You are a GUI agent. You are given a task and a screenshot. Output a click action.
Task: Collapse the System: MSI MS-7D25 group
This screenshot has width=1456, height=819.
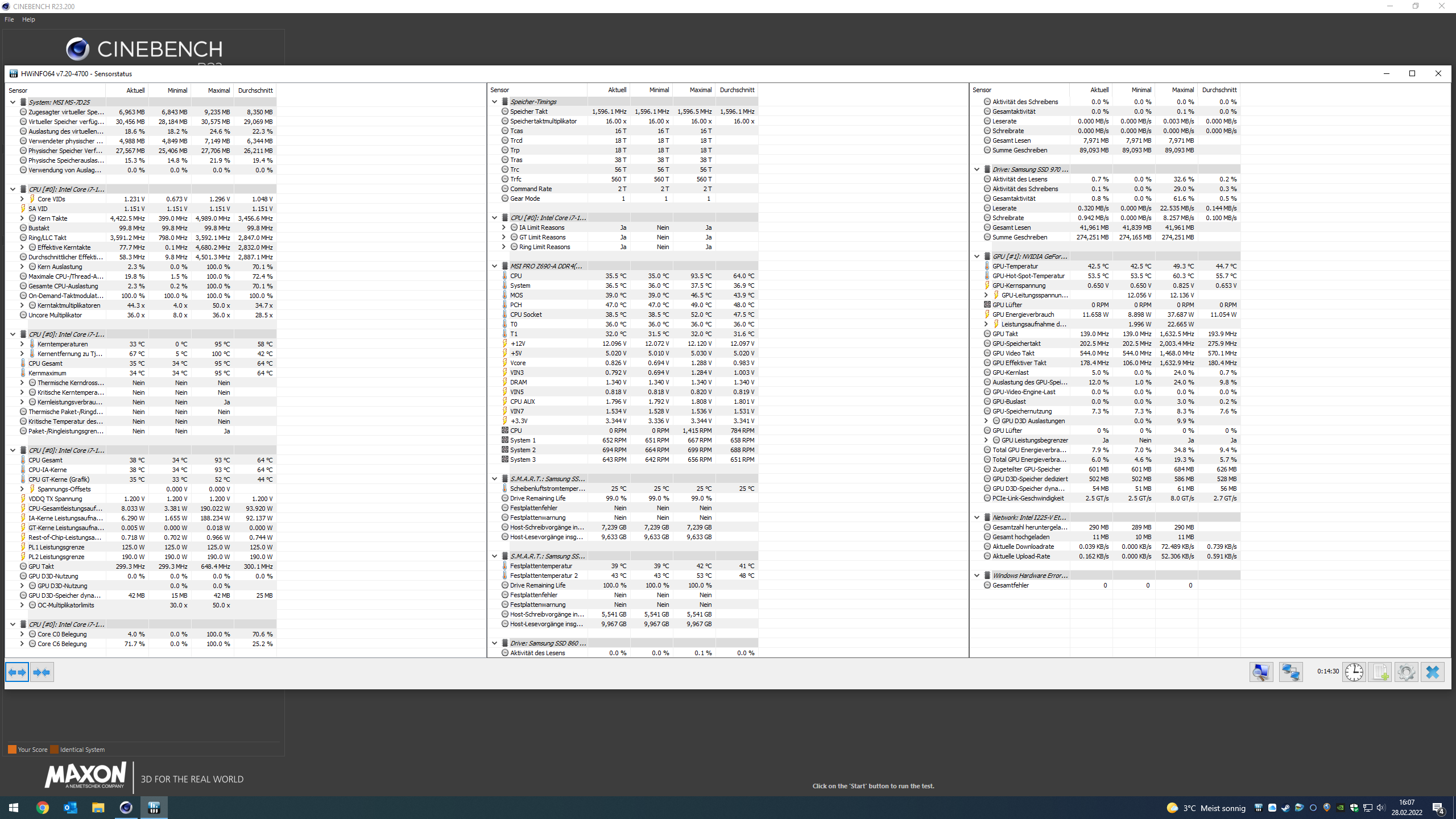tap(13, 102)
